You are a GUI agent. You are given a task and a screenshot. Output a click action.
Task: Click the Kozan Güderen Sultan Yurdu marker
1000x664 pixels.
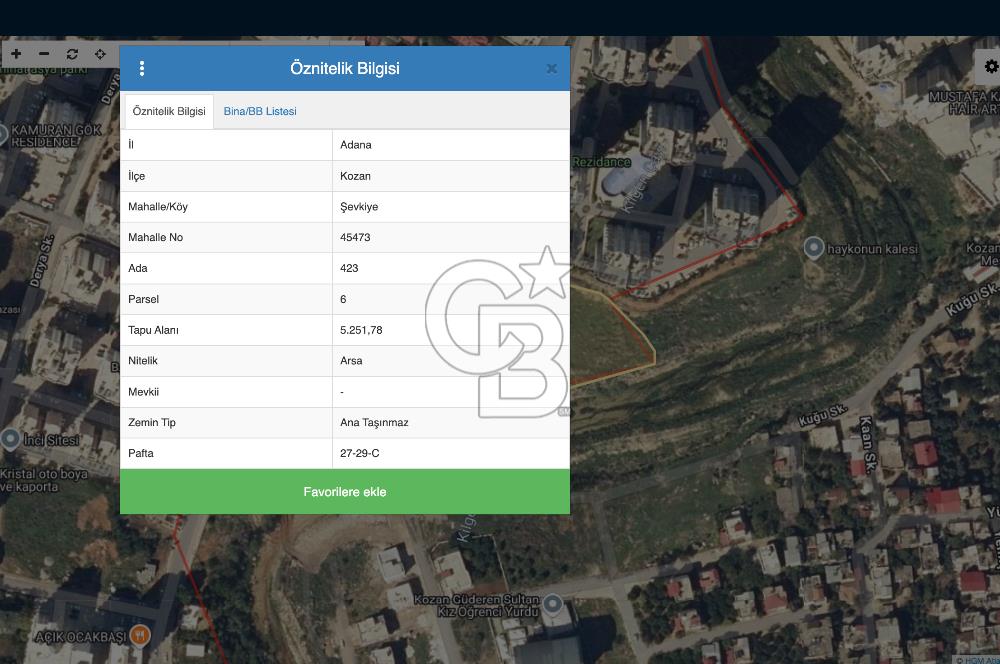(x=552, y=604)
